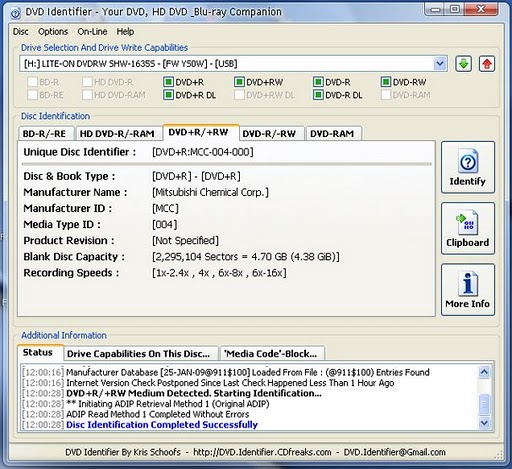The height and width of the screenshot is (469, 512).
Task: Switch to the DVD-R/-RW tab
Action: pos(271,133)
